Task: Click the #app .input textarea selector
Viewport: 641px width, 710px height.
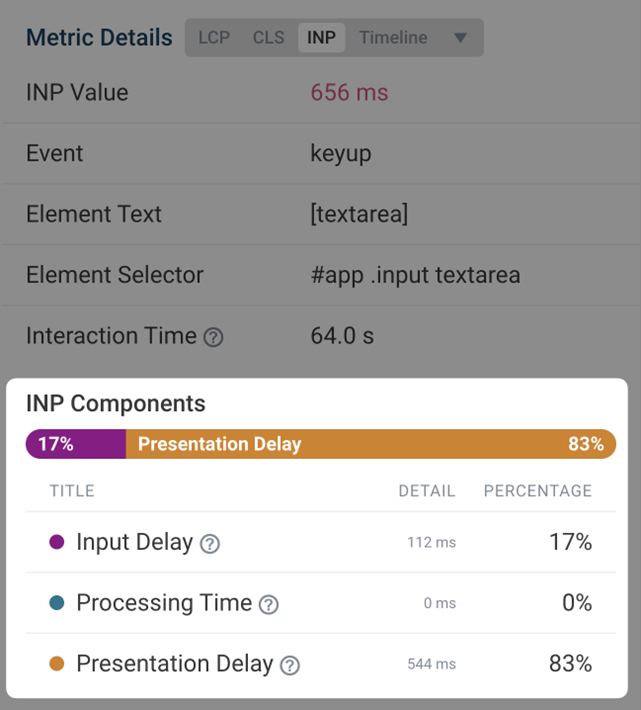Action: coord(415,275)
